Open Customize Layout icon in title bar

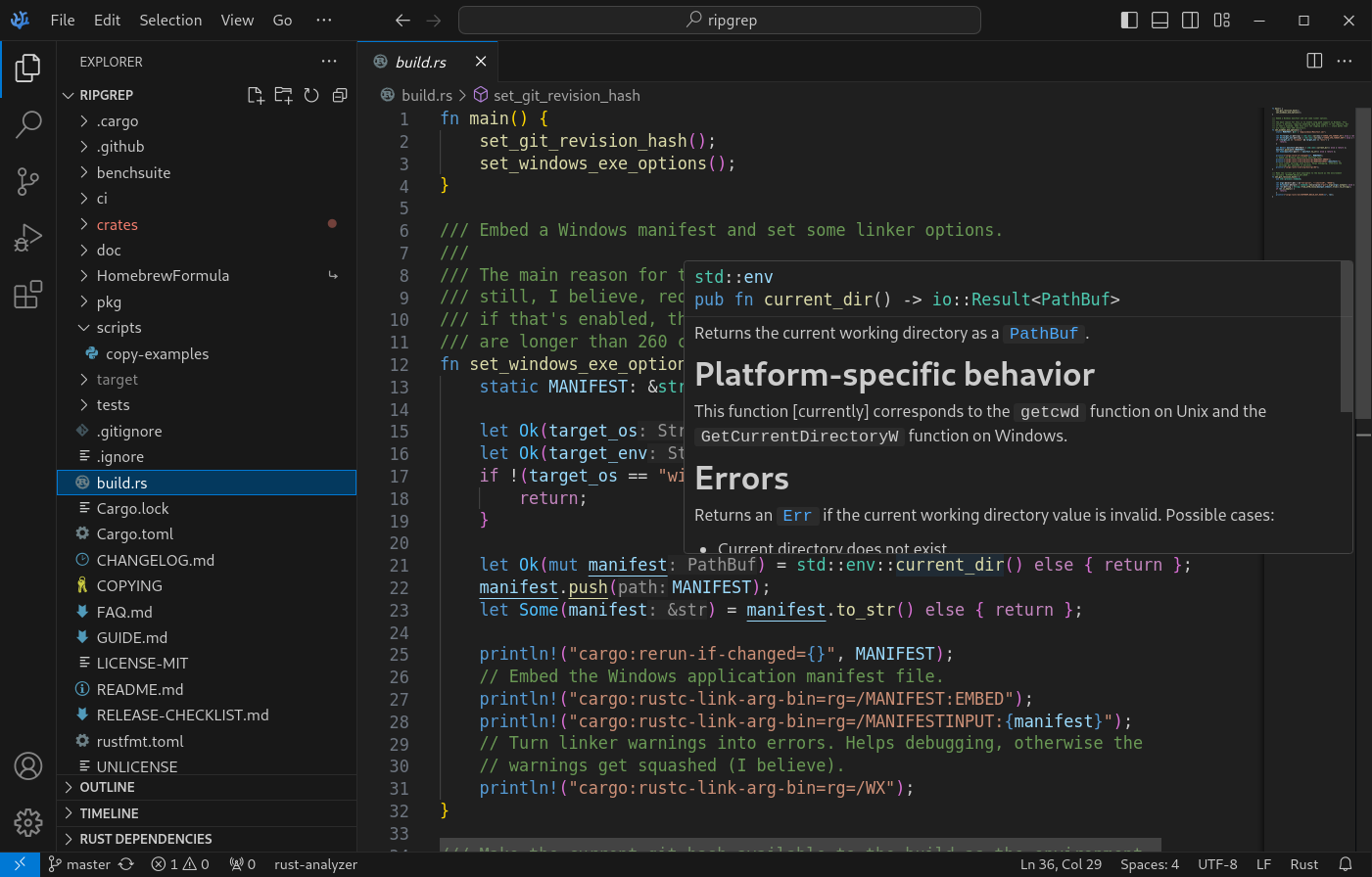pos(1222,20)
